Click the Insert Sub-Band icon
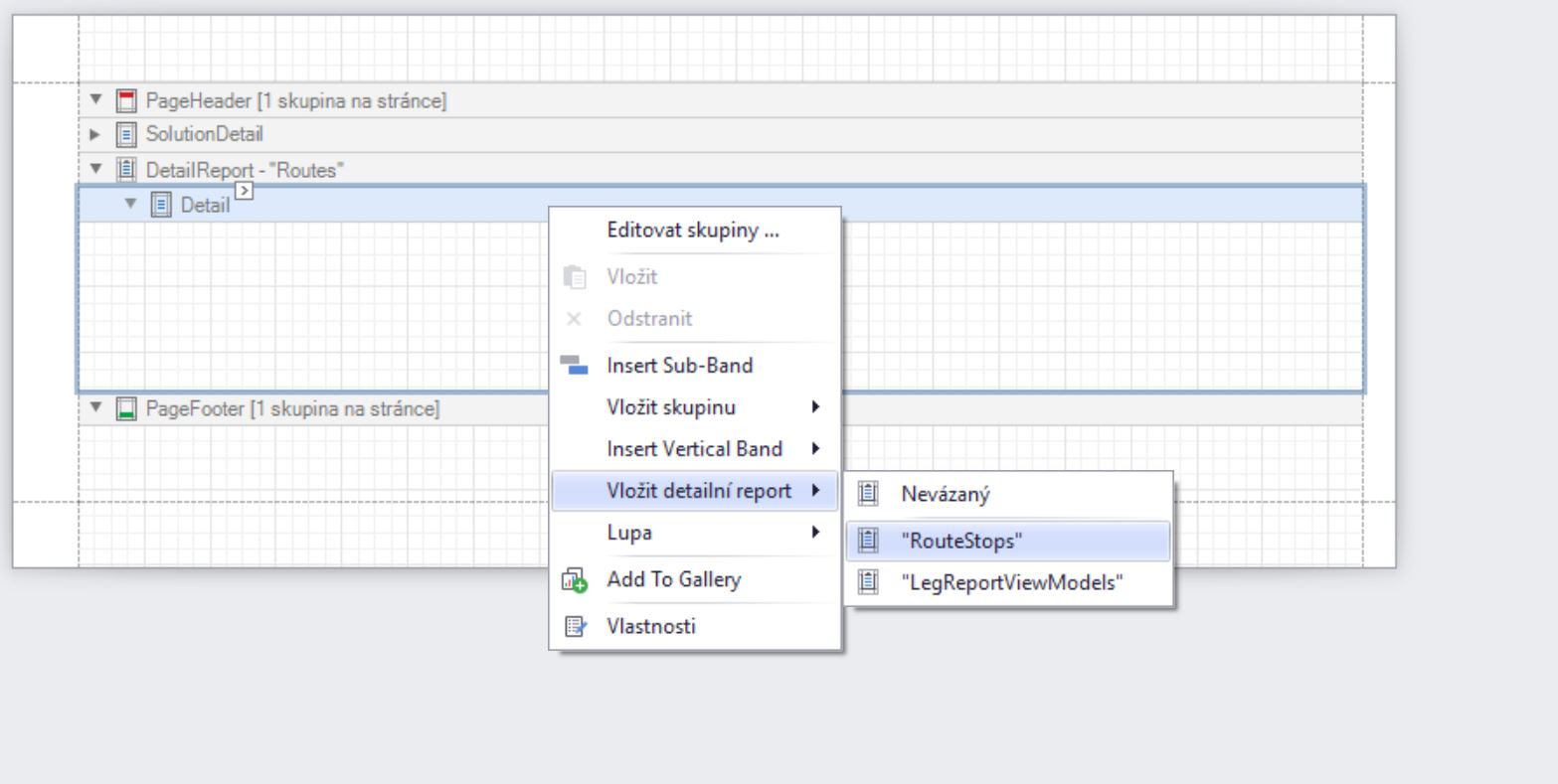 click(x=575, y=365)
